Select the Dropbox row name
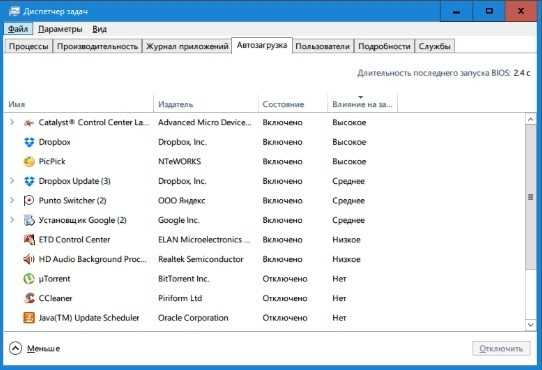542x370 pixels. (x=55, y=142)
